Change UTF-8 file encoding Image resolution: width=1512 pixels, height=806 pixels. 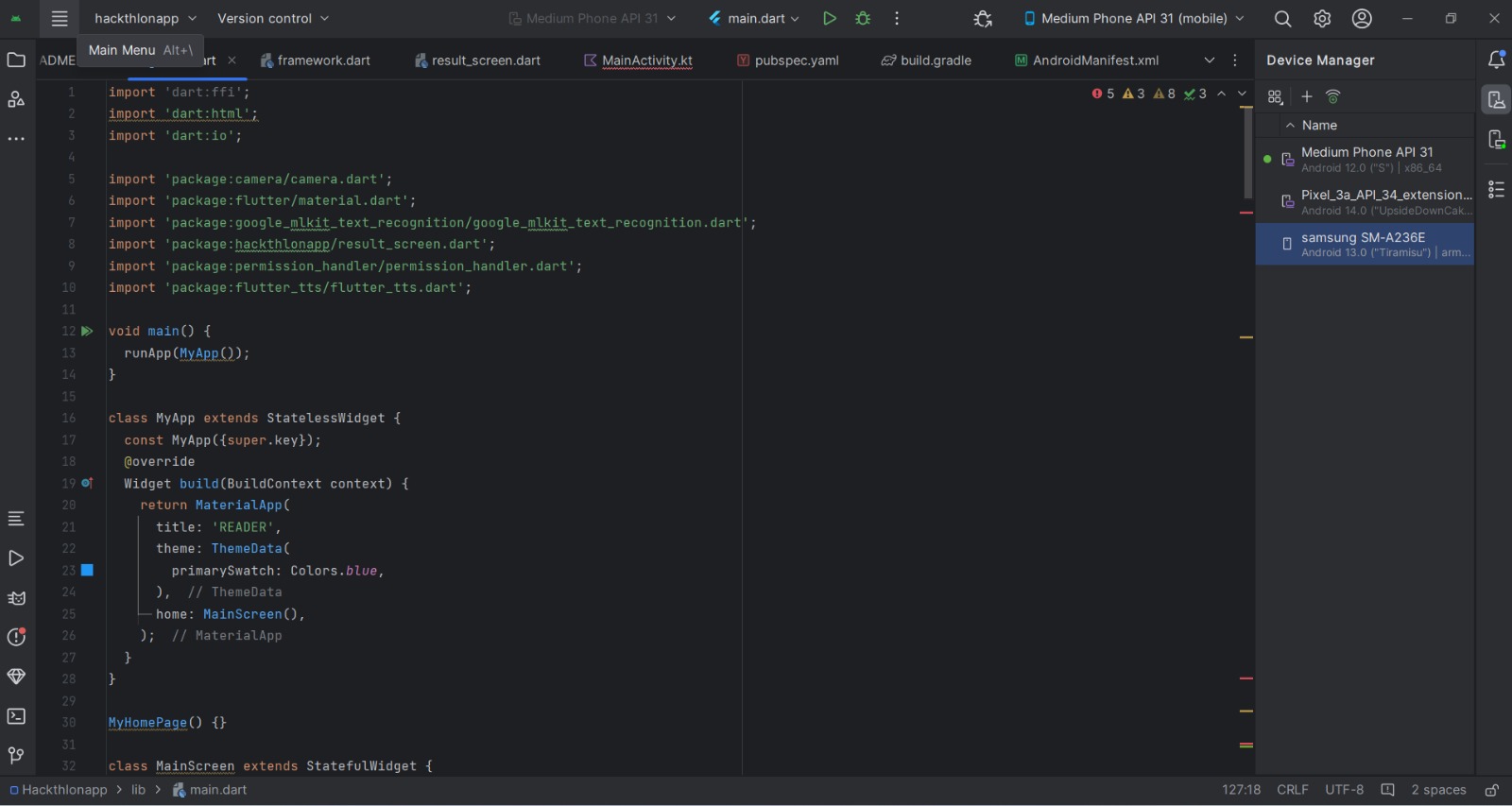1344,790
